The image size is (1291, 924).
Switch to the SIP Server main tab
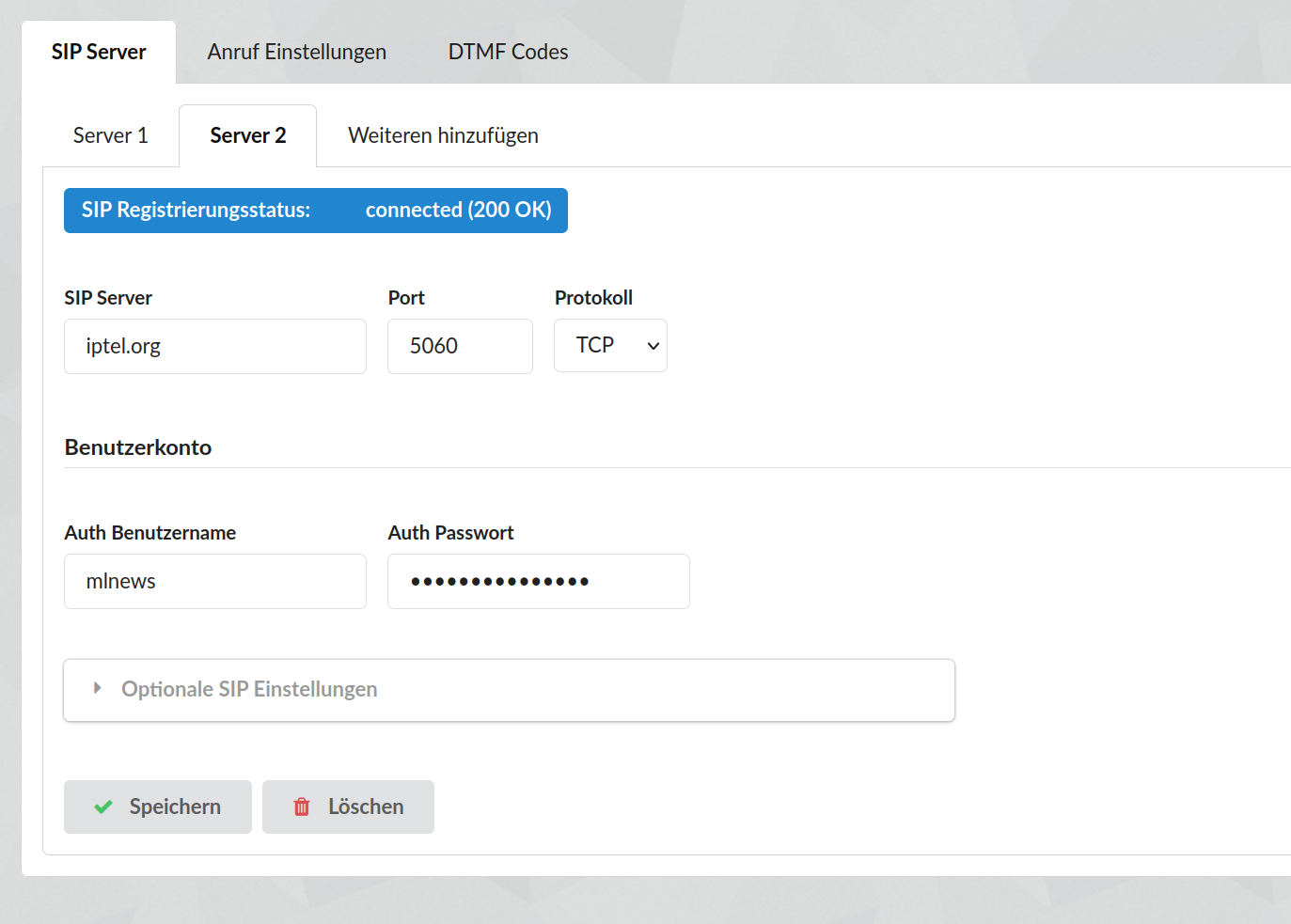pos(99,52)
